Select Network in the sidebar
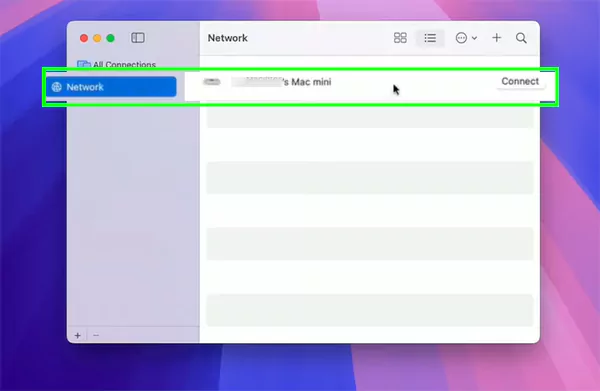This screenshot has height=391, width=600. click(x=111, y=87)
